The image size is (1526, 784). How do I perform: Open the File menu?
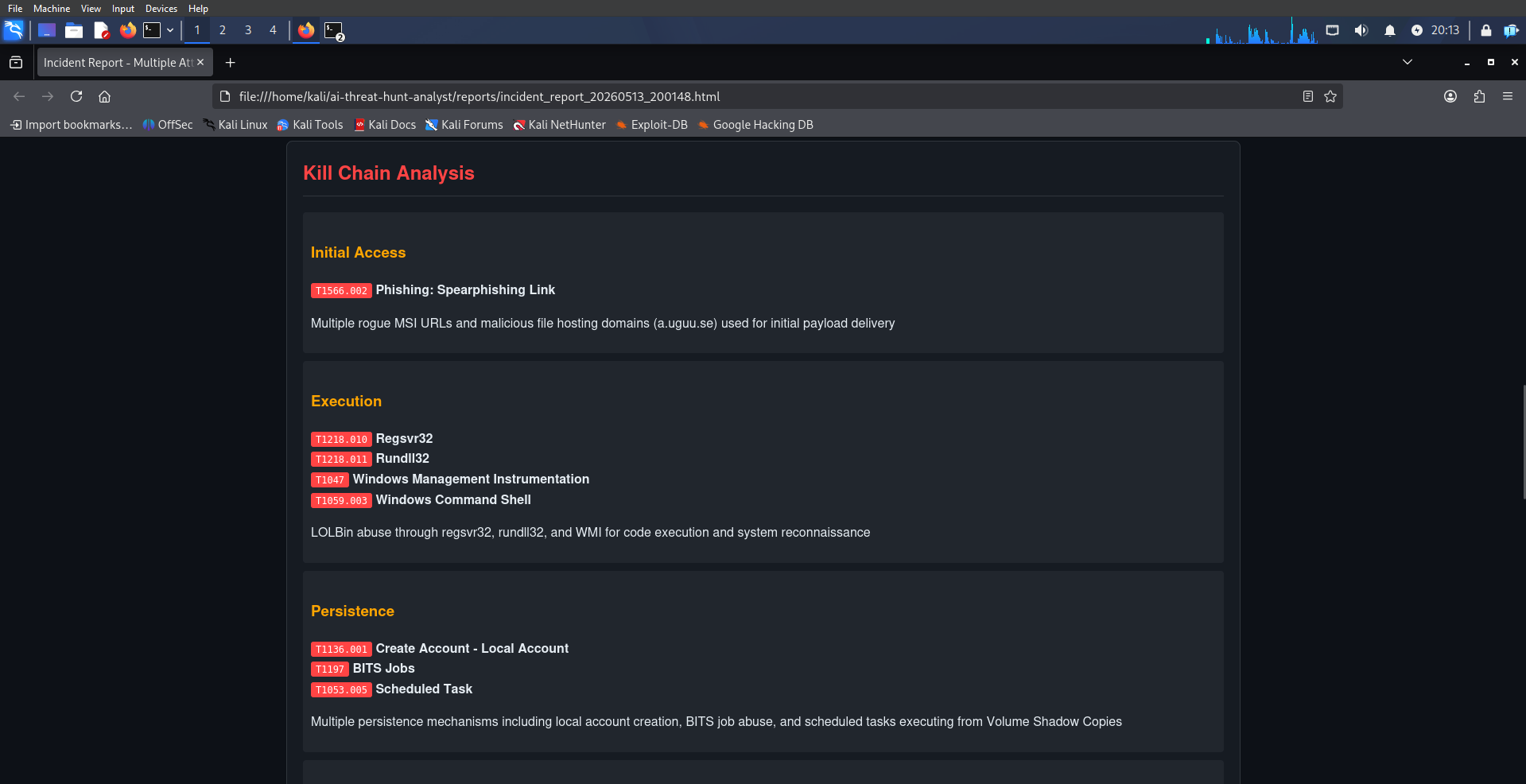[15, 9]
